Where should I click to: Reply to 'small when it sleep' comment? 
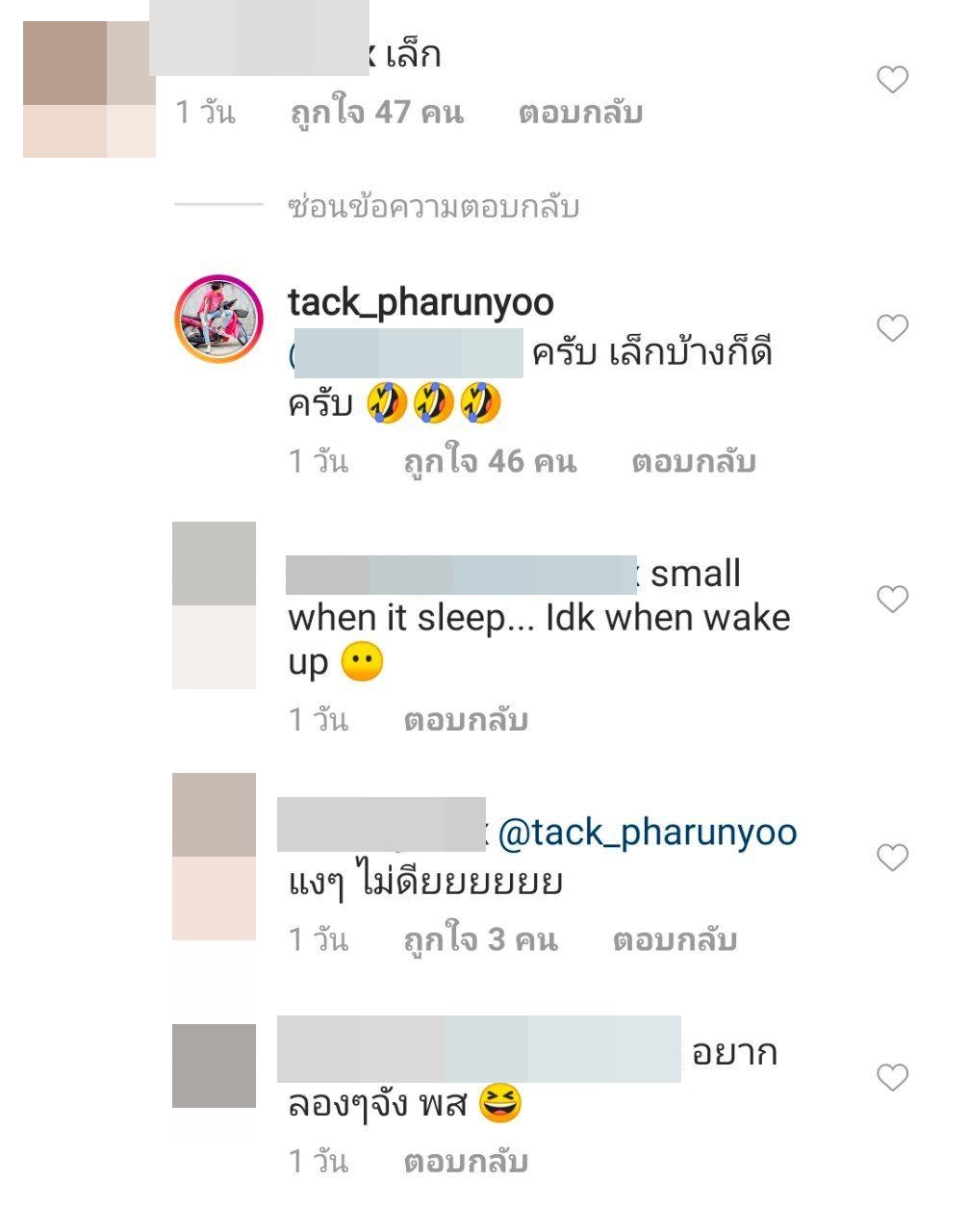(466, 720)
